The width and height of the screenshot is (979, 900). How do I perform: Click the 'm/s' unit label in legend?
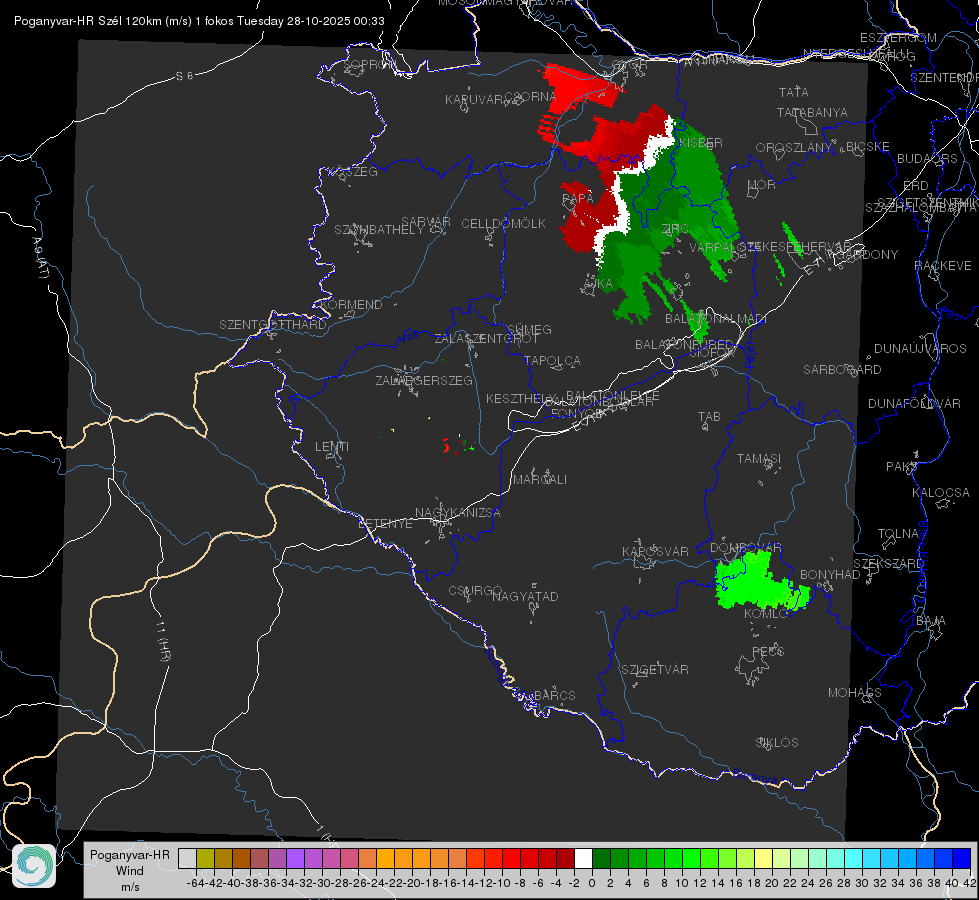click(130, 887)
